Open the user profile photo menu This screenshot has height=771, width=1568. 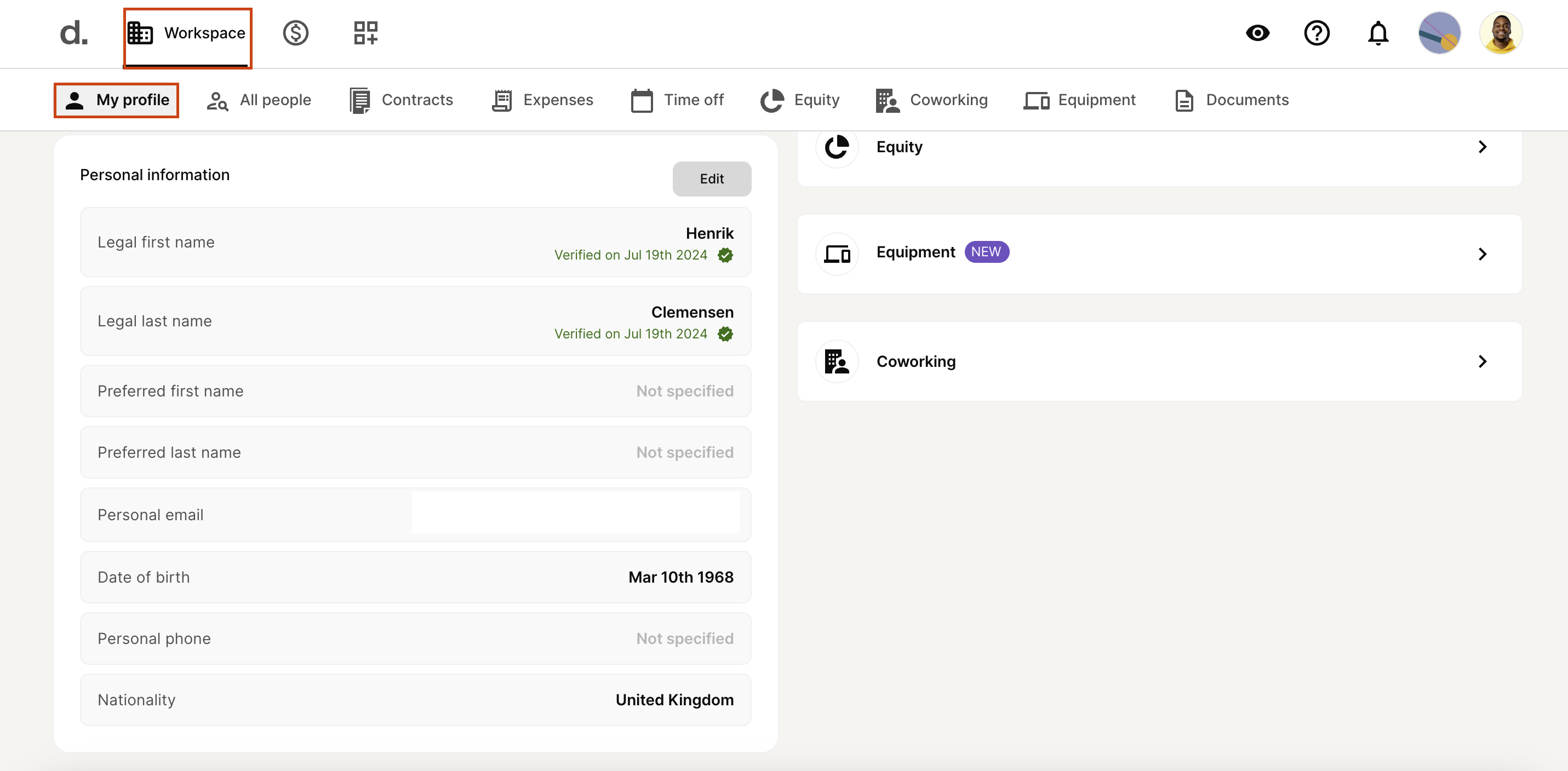pyautogui.click(x=1501, y=33)
